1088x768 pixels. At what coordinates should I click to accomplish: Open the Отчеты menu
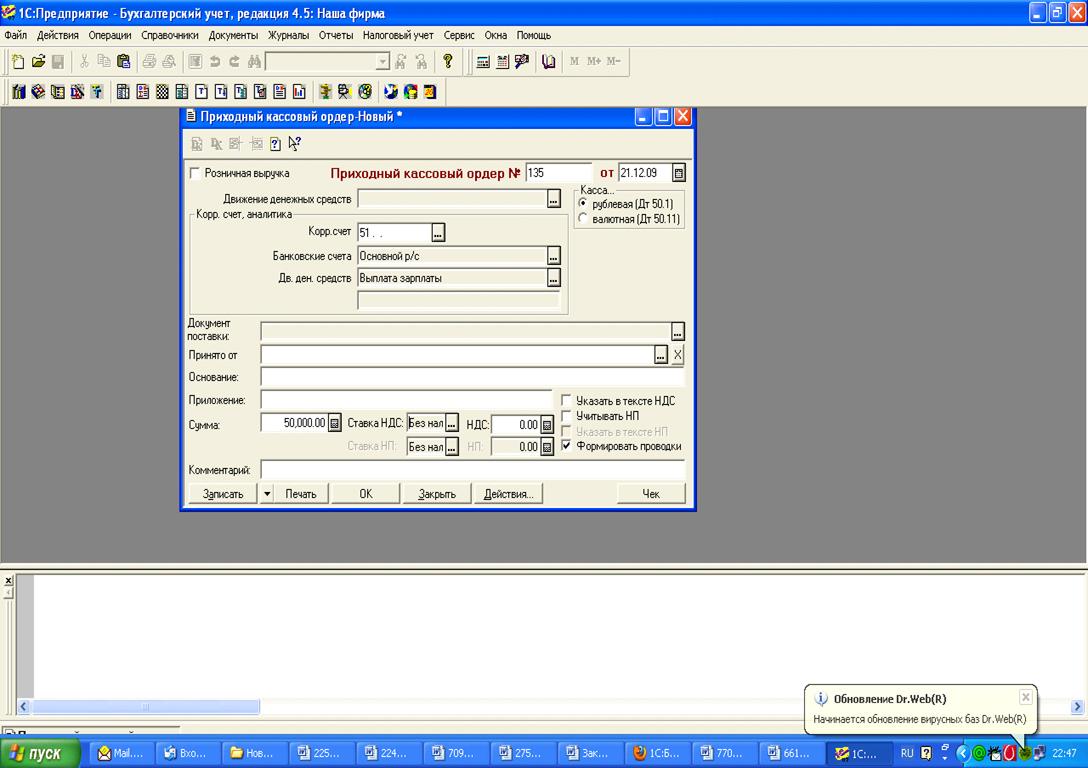(x=336, y=35)
